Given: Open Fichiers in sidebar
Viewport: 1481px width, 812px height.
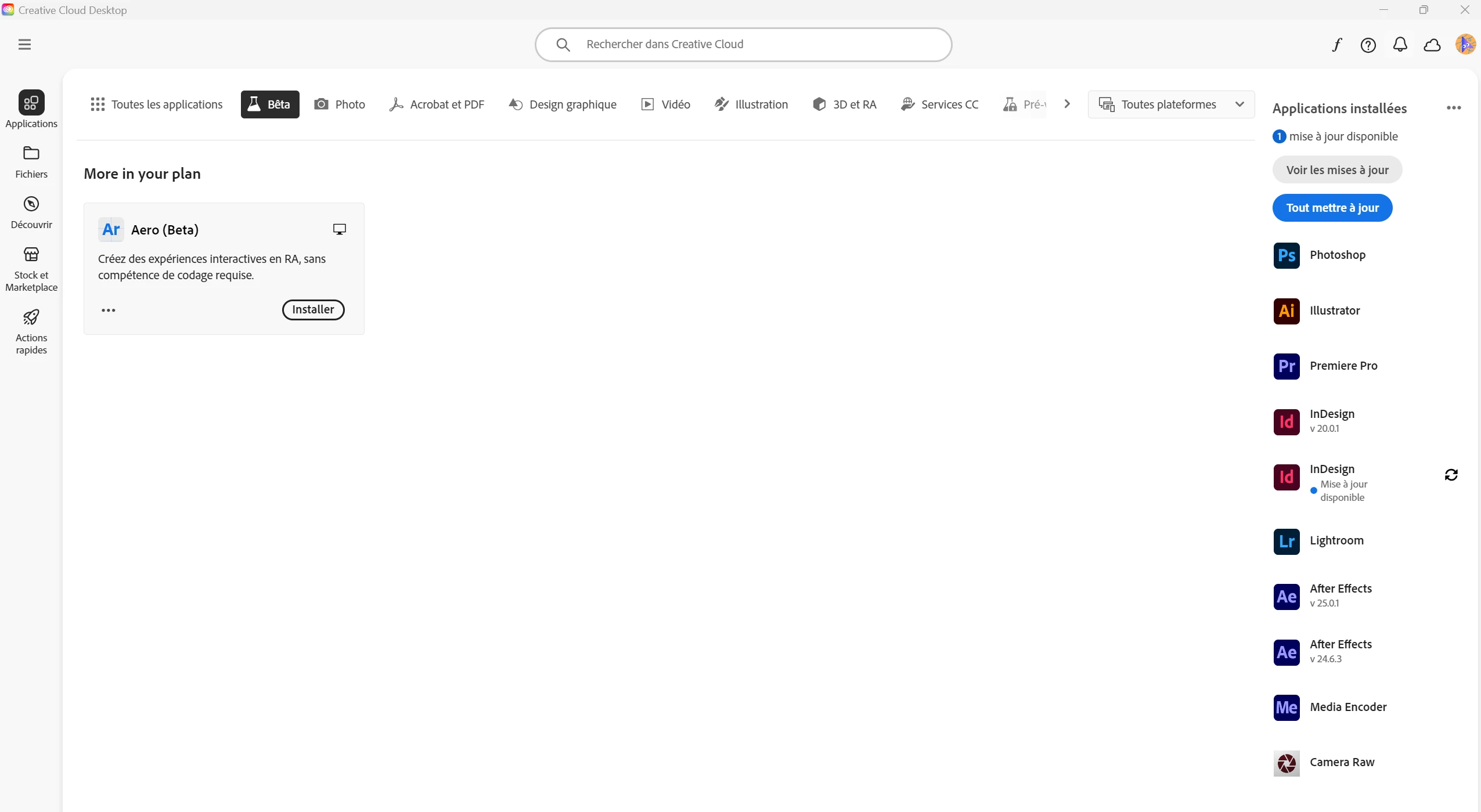Looking at the screenshot, I should tap(31, 163).
